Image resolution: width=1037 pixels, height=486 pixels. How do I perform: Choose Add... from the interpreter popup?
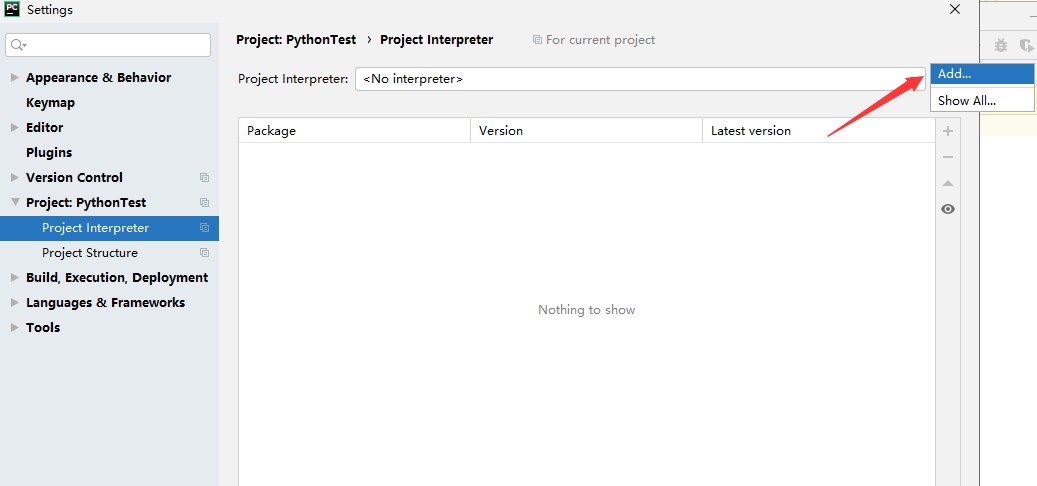(954, 74)
